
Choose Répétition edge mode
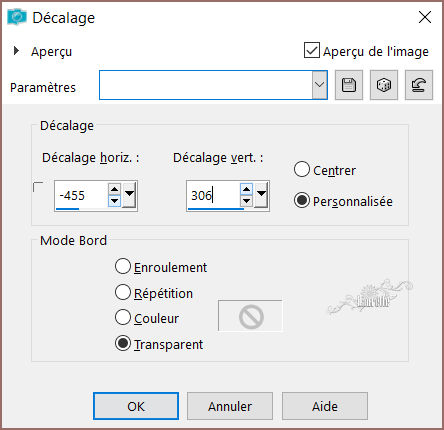[x=123, y=292]
